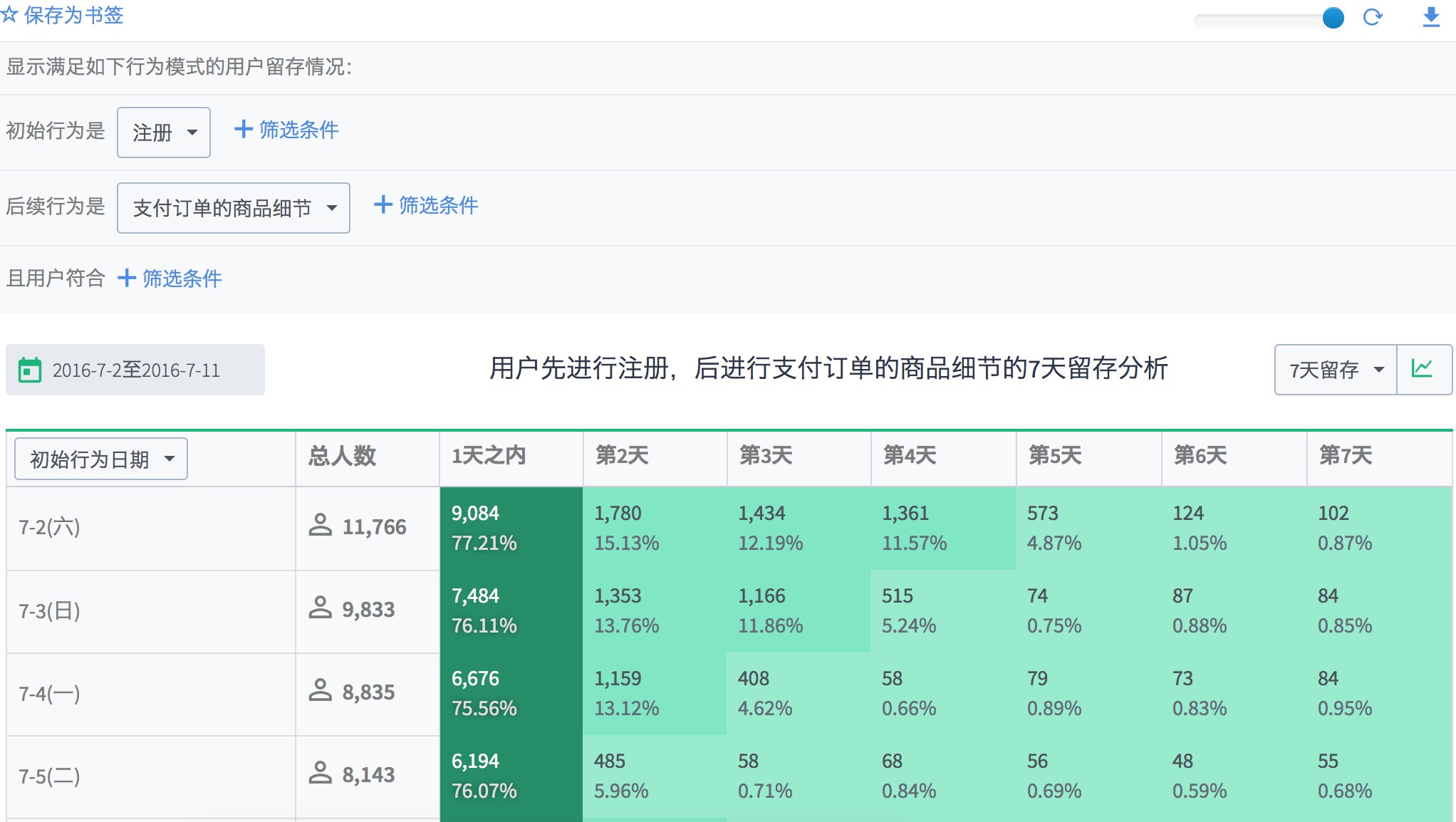Click the 9,084 retention cell for 7-2

point(511,528)
